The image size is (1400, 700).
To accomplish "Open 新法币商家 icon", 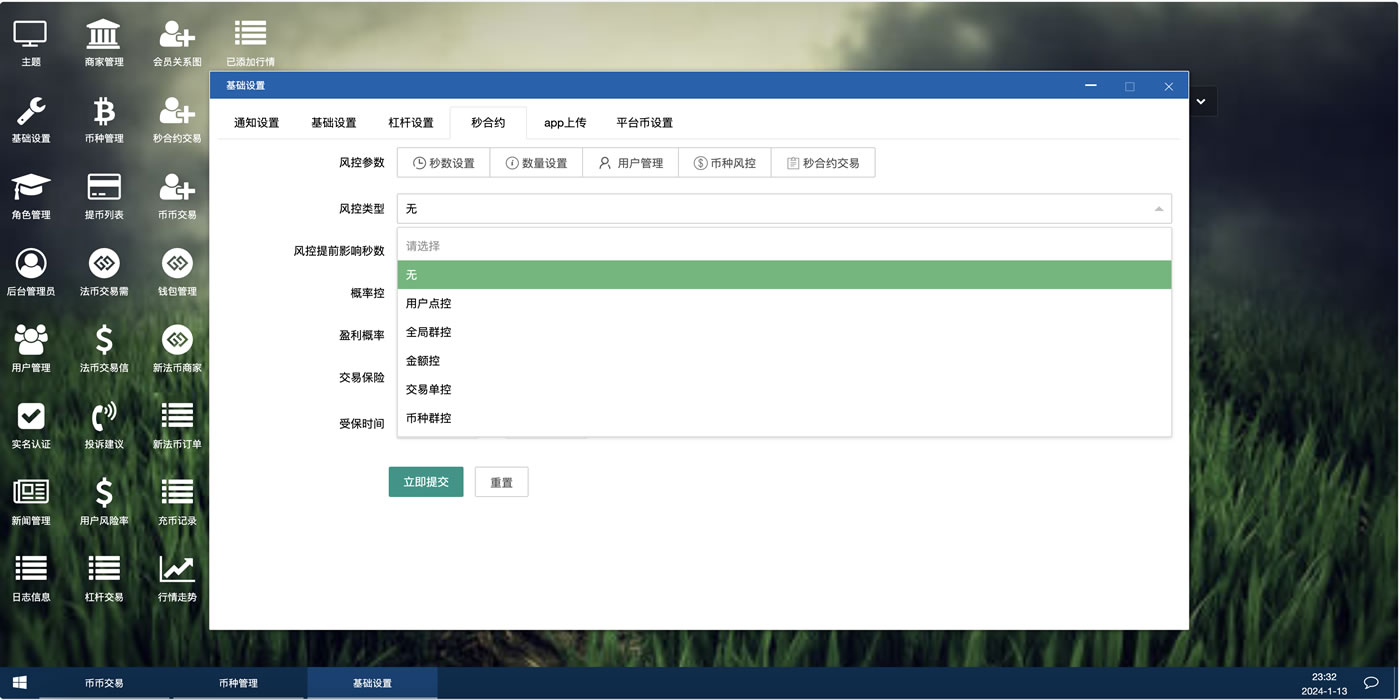I will [x=177, y=349].
